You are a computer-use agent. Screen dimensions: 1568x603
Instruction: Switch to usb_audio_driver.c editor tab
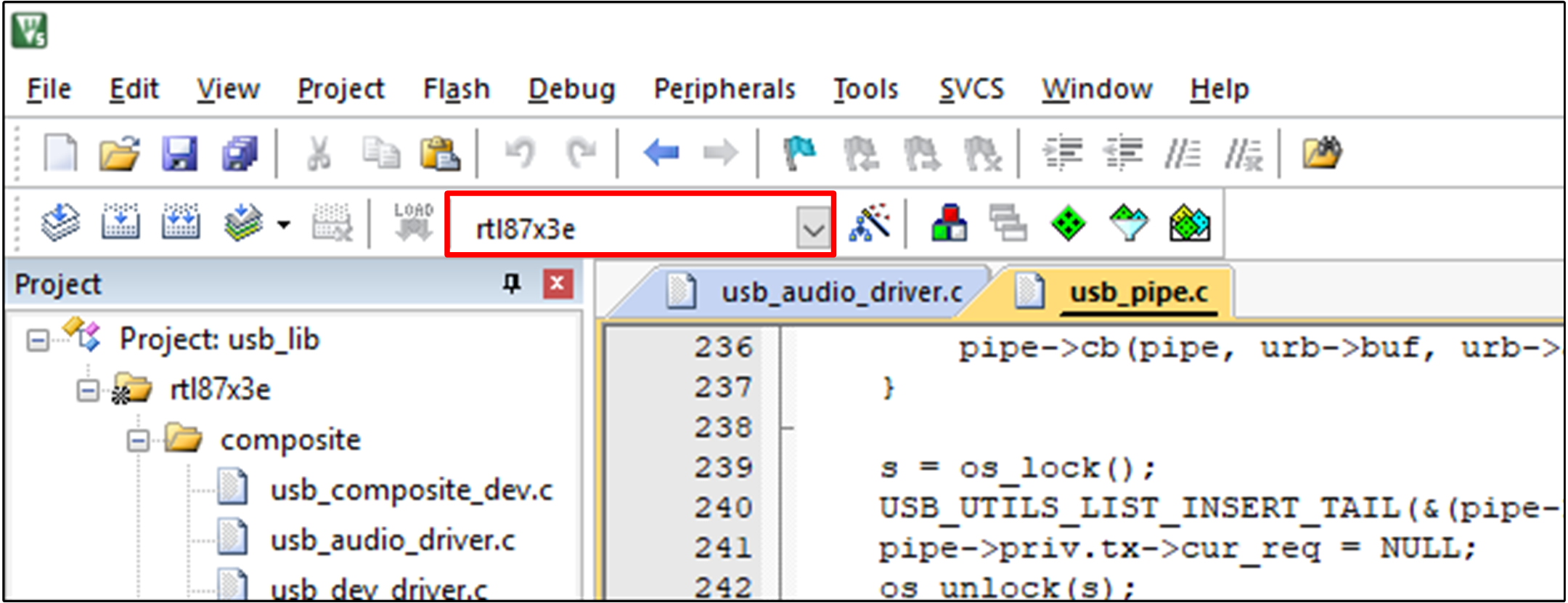813,292
